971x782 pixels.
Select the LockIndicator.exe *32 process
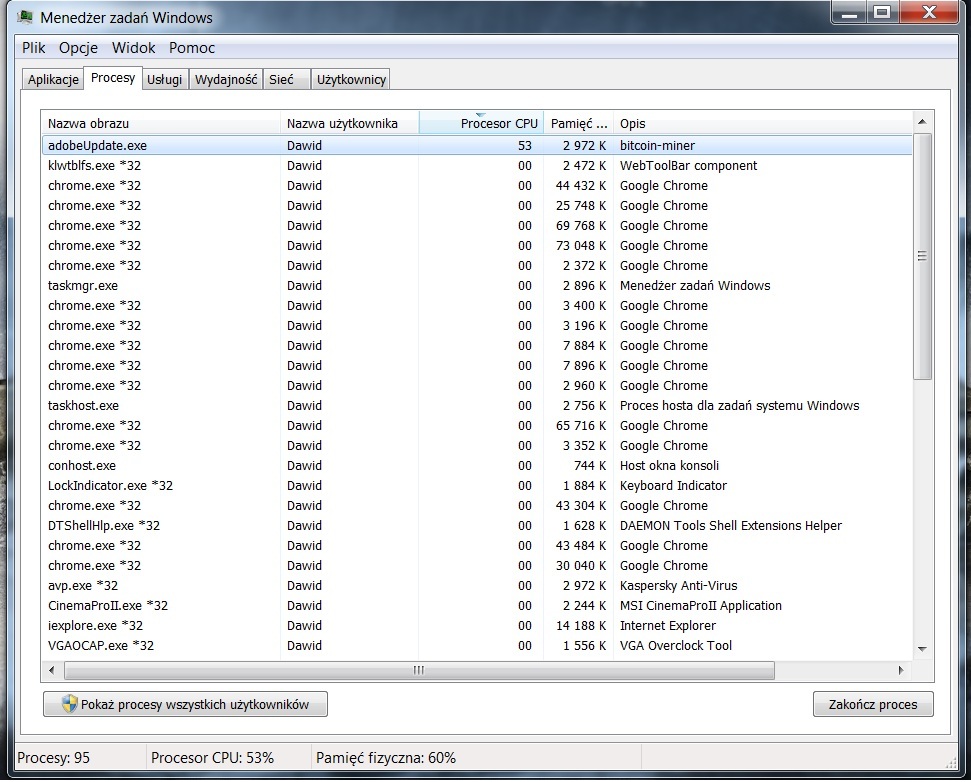[x=477, y=485]
